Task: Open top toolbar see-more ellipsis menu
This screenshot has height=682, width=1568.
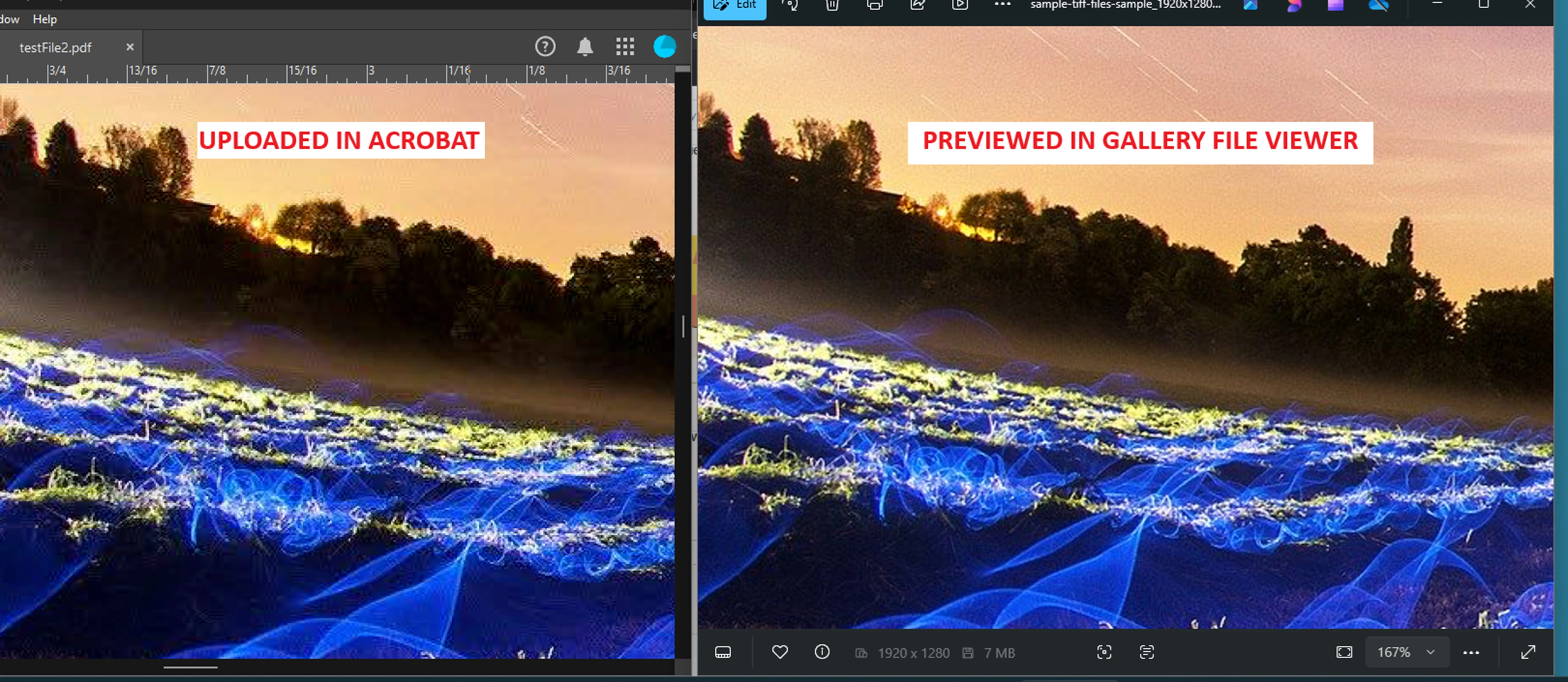Action: point(1002,6)
